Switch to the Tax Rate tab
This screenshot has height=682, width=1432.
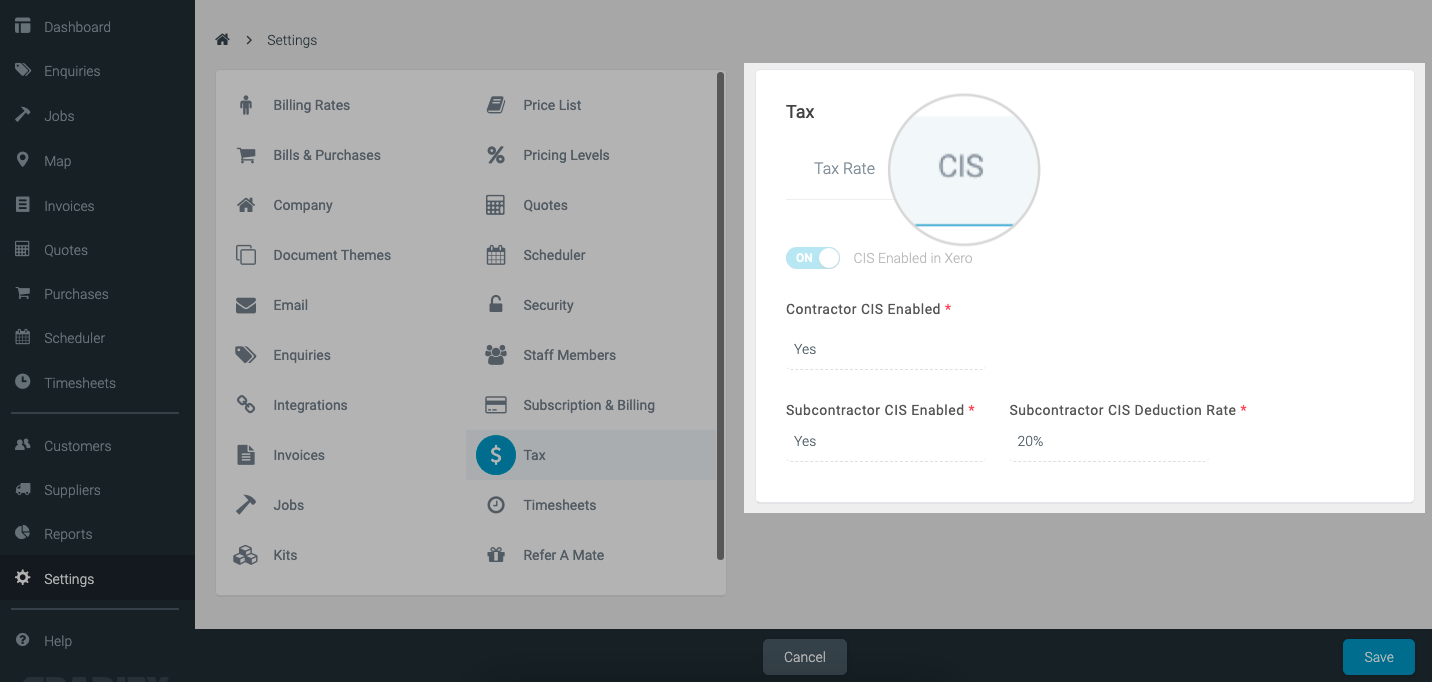point(844,168)
